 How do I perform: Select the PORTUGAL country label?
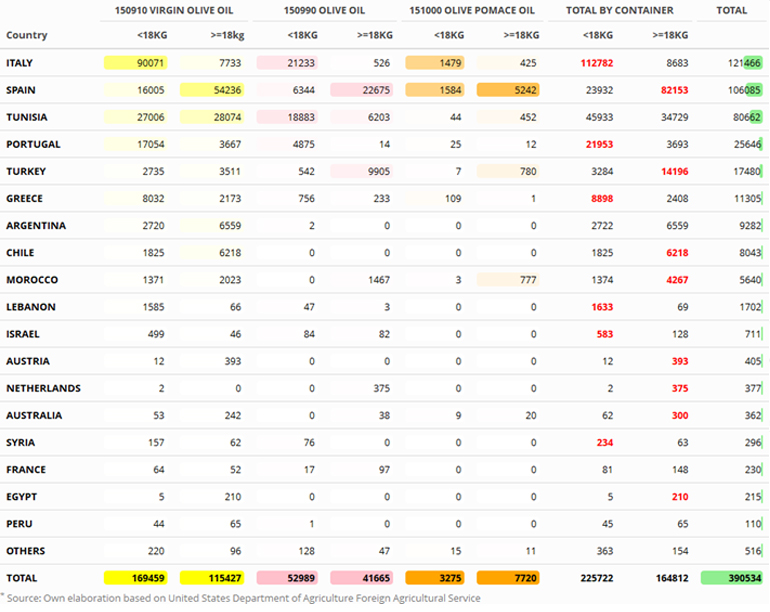33,144
